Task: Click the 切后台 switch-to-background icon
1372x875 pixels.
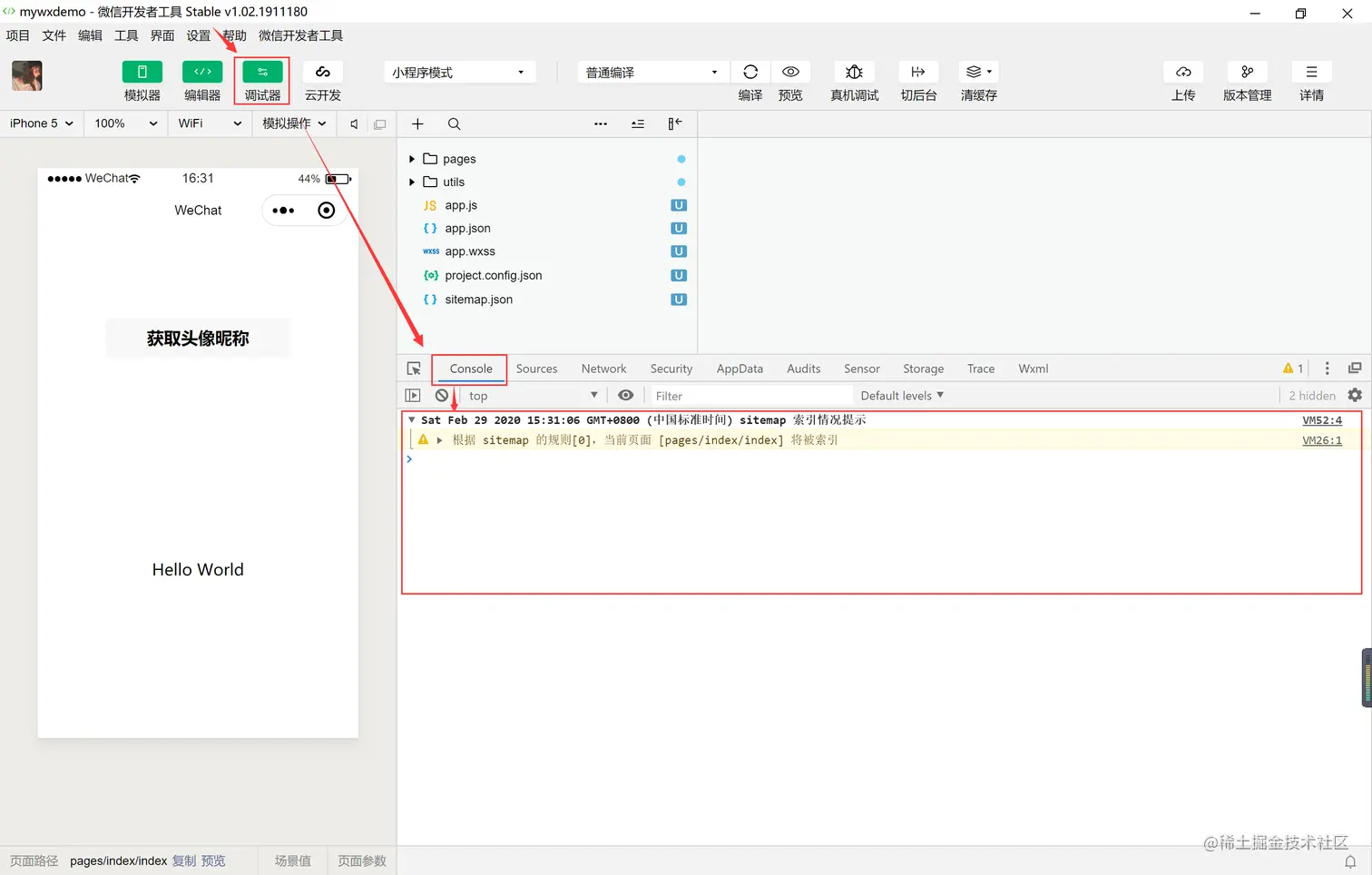Action: click(x=918, y=72)
